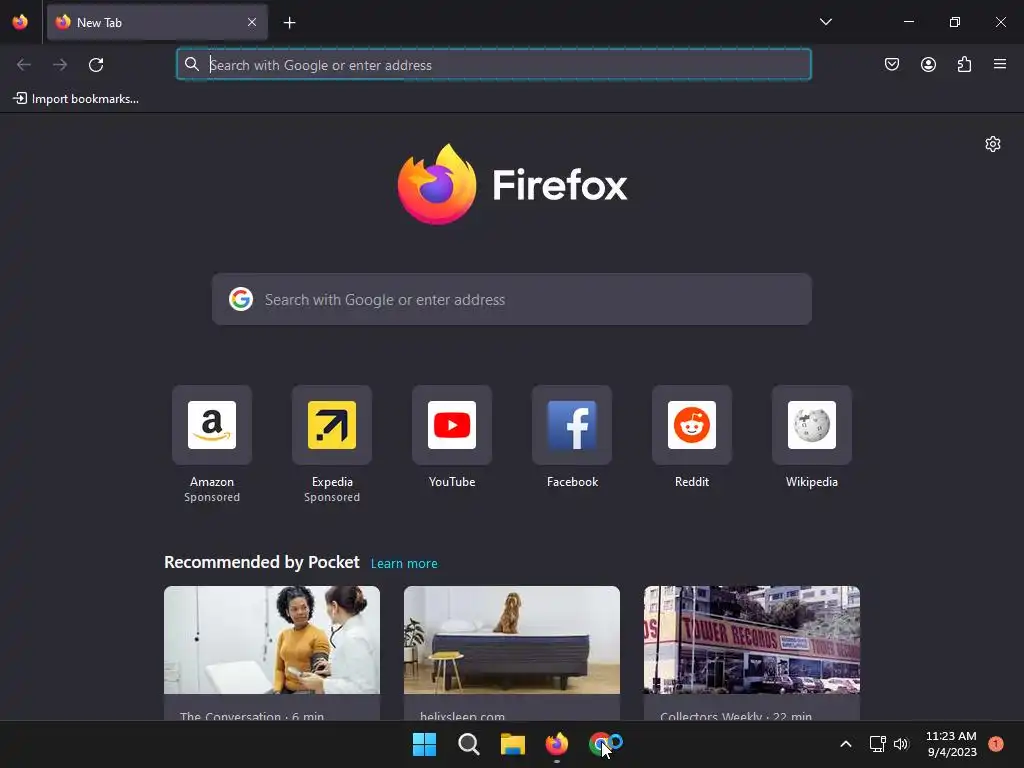Click the Google G icon in the search box
The width and height of the screenshot is (1024, 768).
tap(240, 299)
